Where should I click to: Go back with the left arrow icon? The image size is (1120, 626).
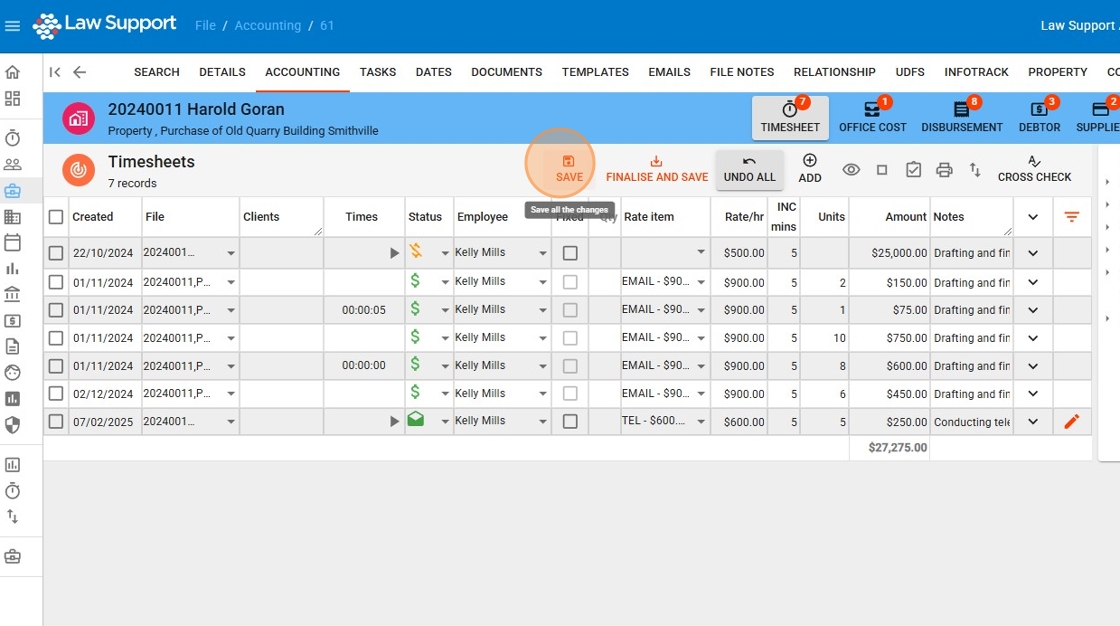79,72
